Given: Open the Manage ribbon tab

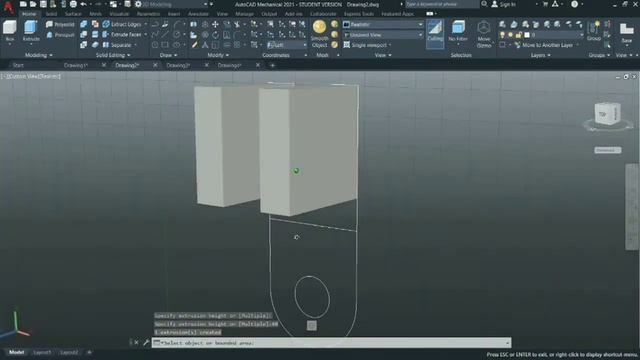Looking at the screenshot, I should coord(244,14).
